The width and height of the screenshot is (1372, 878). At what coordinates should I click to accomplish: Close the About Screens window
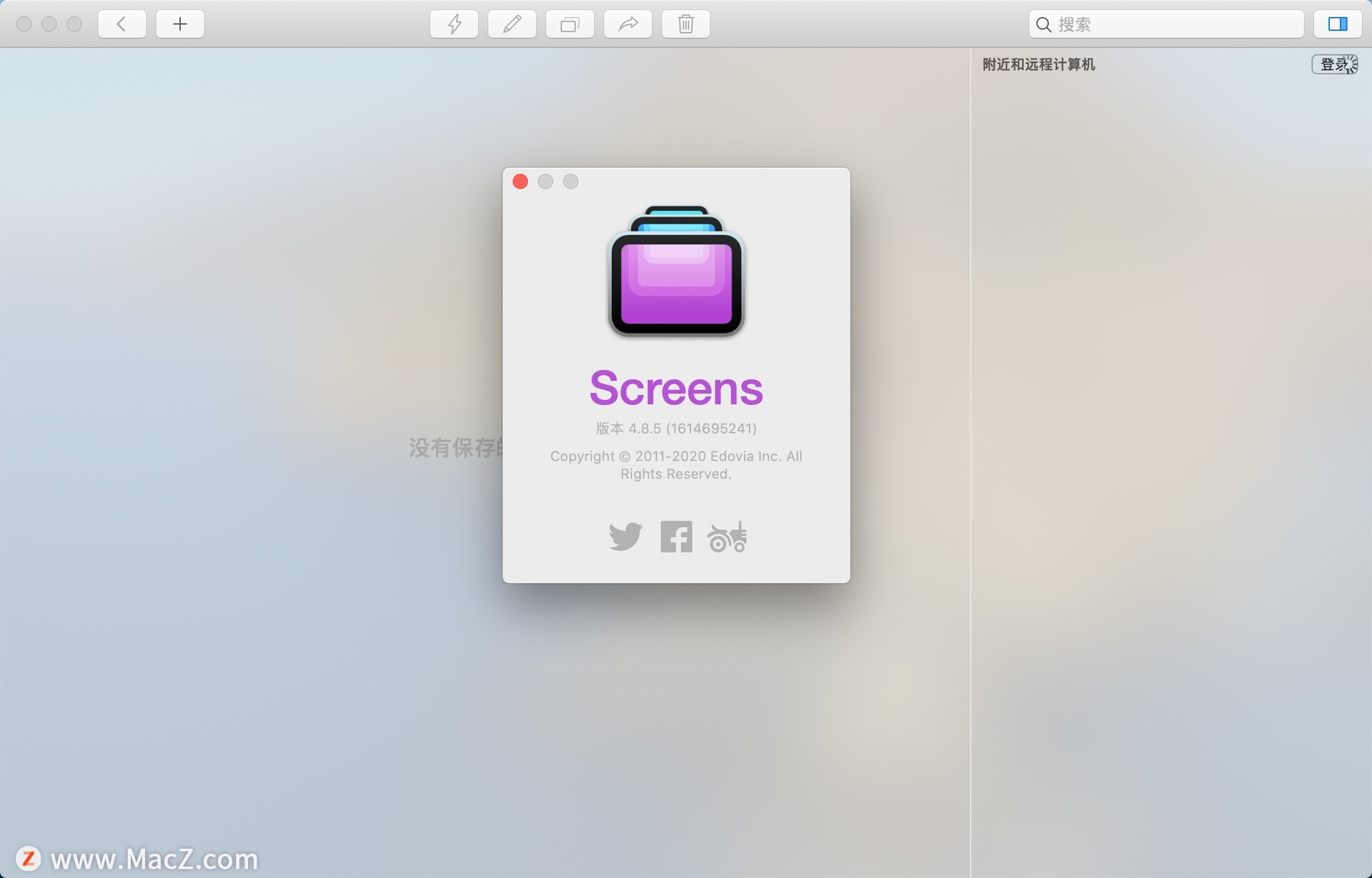[x=520, y=181]
